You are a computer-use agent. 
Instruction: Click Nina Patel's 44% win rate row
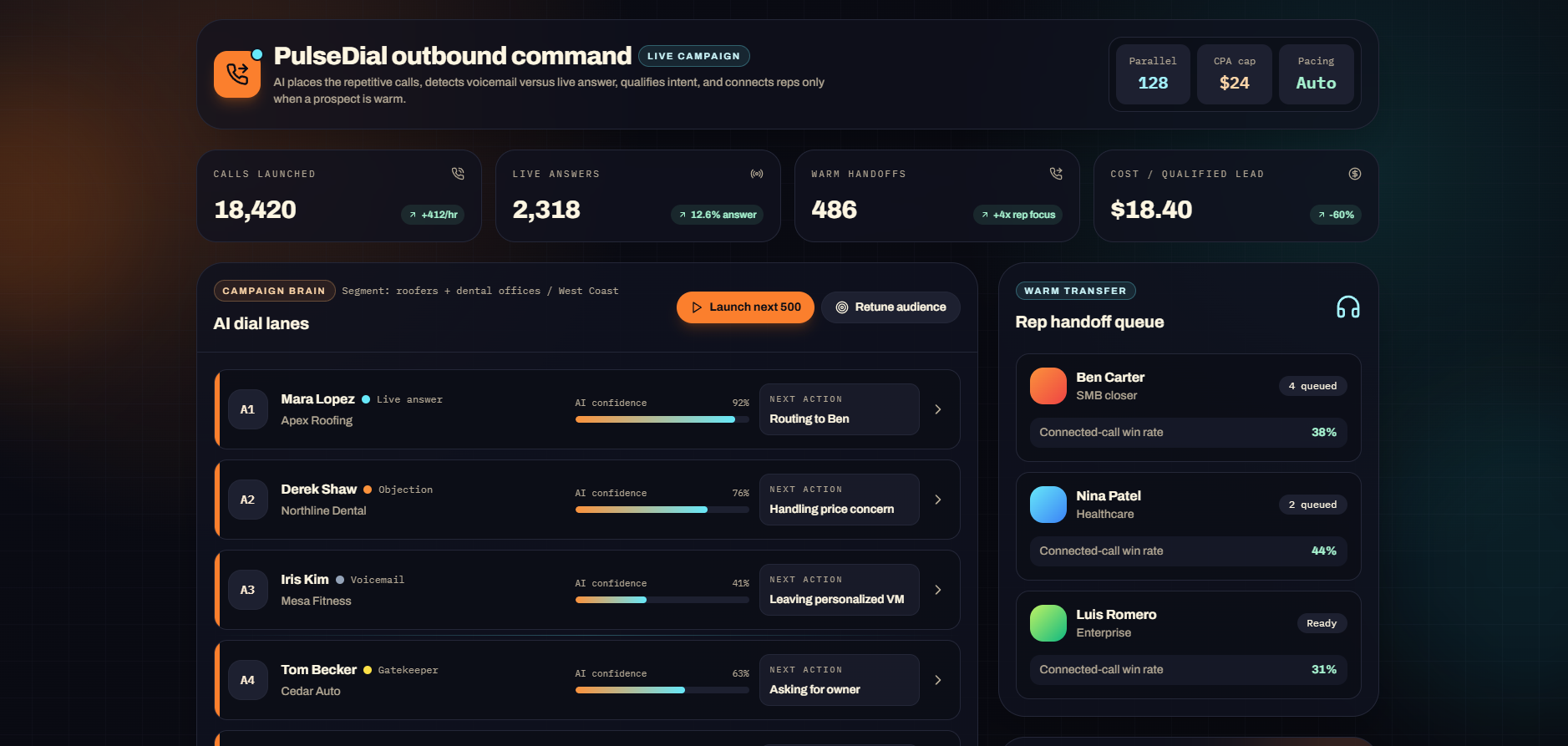1188,551
